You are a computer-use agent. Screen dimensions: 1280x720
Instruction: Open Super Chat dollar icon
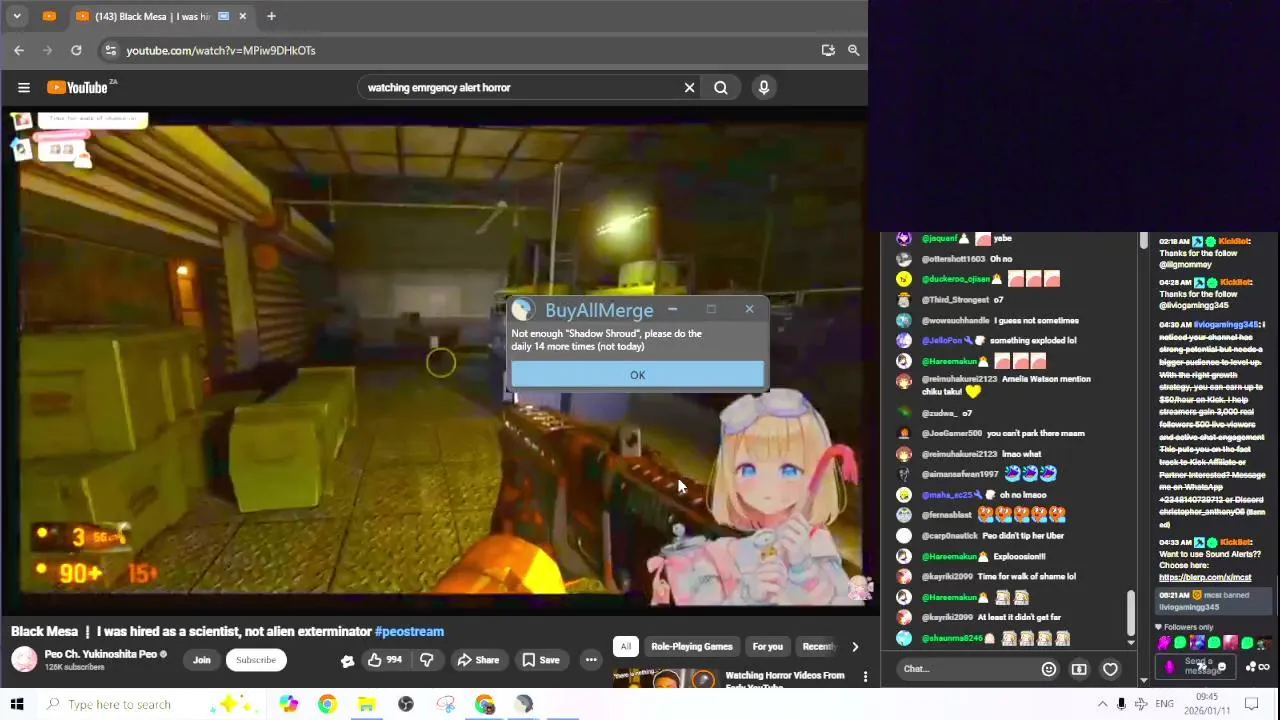point(1079,669)
